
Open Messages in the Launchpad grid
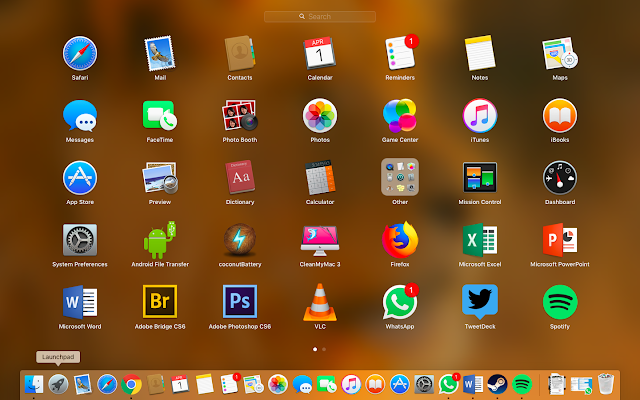80,116
